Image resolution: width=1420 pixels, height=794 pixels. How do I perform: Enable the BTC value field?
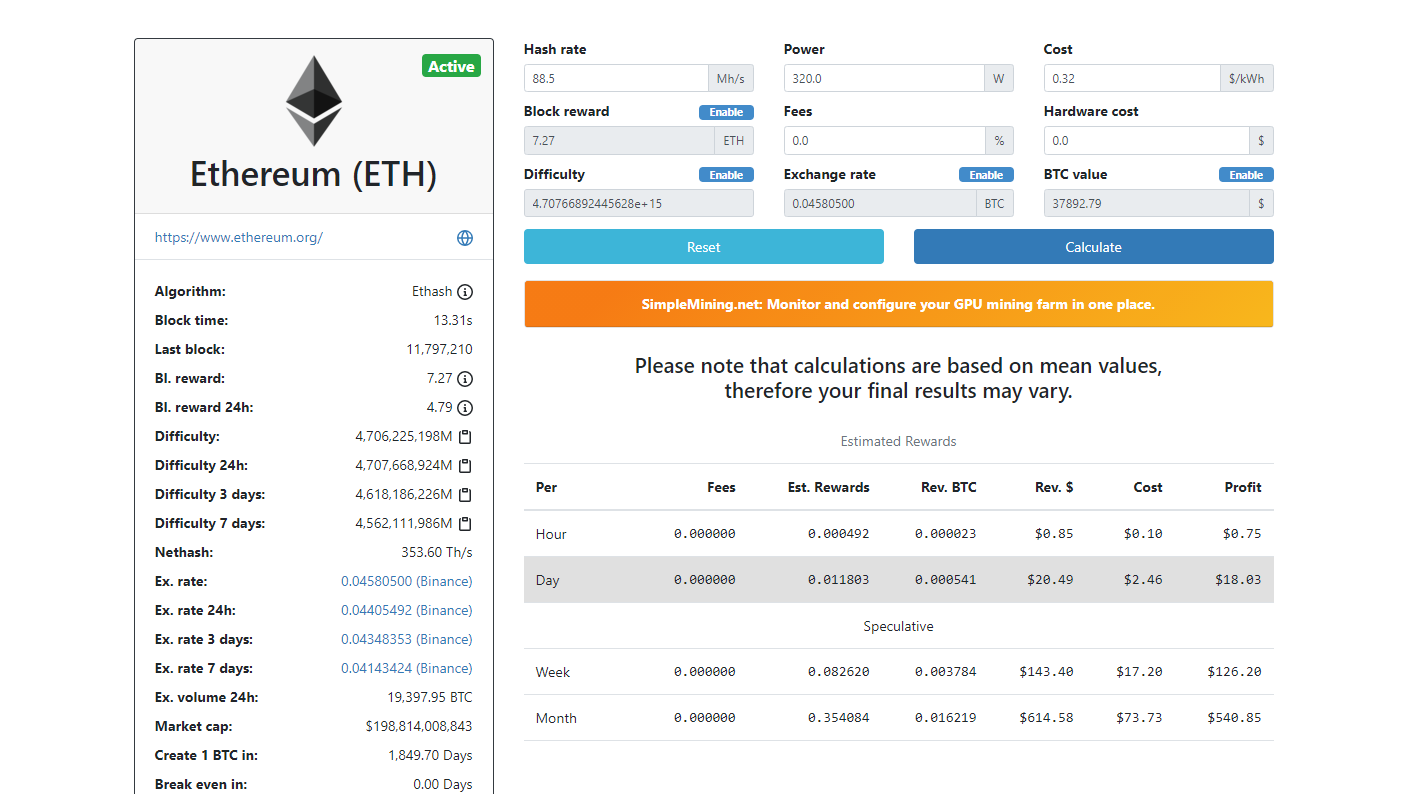[x=1246, y=175]
